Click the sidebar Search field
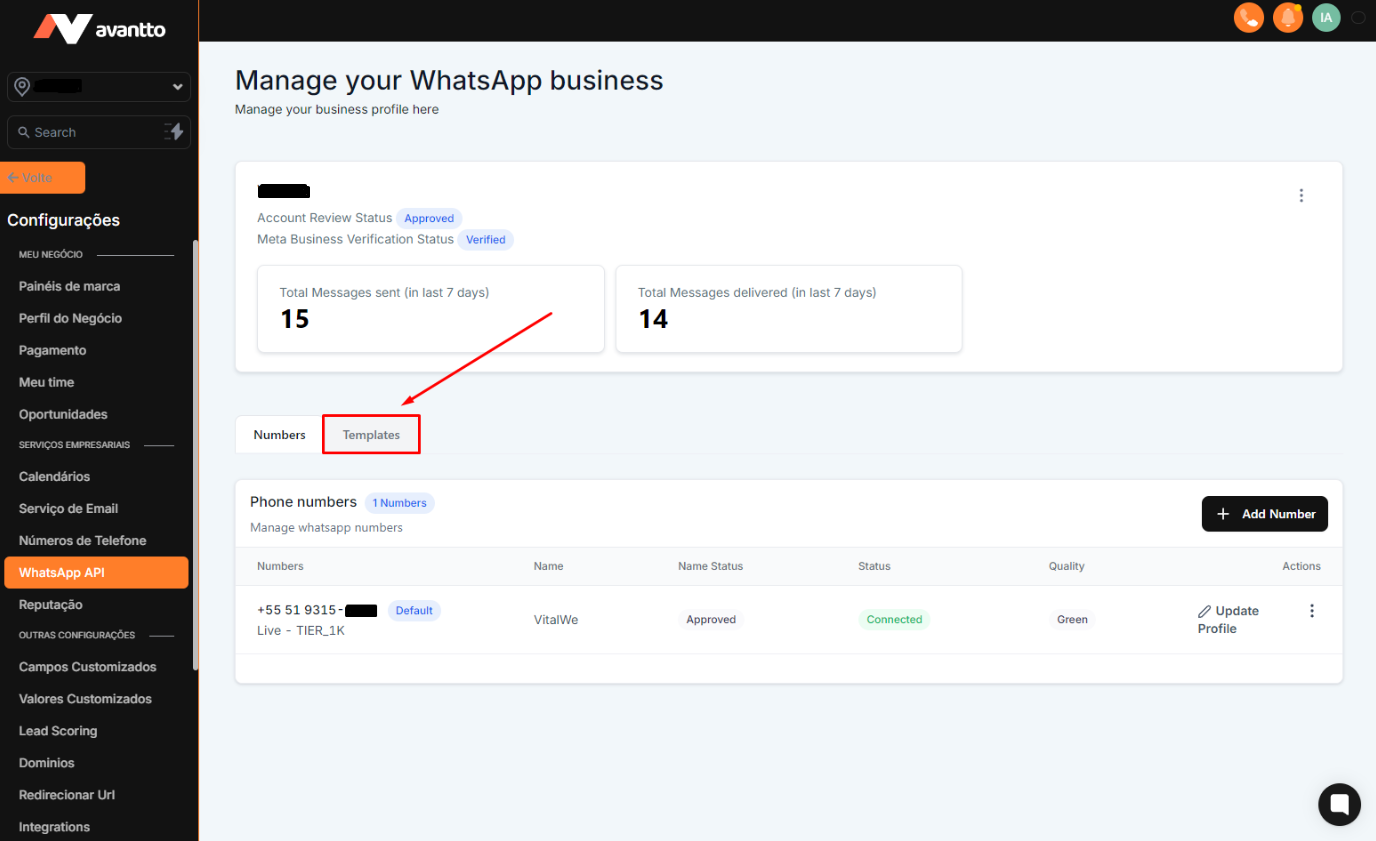This screenshot has width=1376, height=841. point(85,132)
